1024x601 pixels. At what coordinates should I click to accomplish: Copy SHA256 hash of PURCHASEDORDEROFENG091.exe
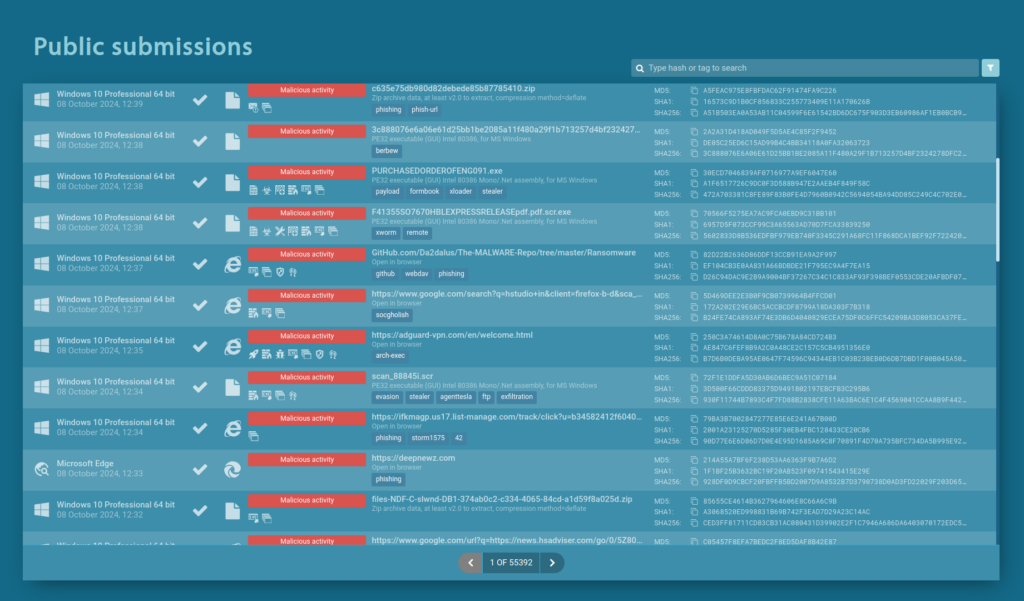(694, 195)
